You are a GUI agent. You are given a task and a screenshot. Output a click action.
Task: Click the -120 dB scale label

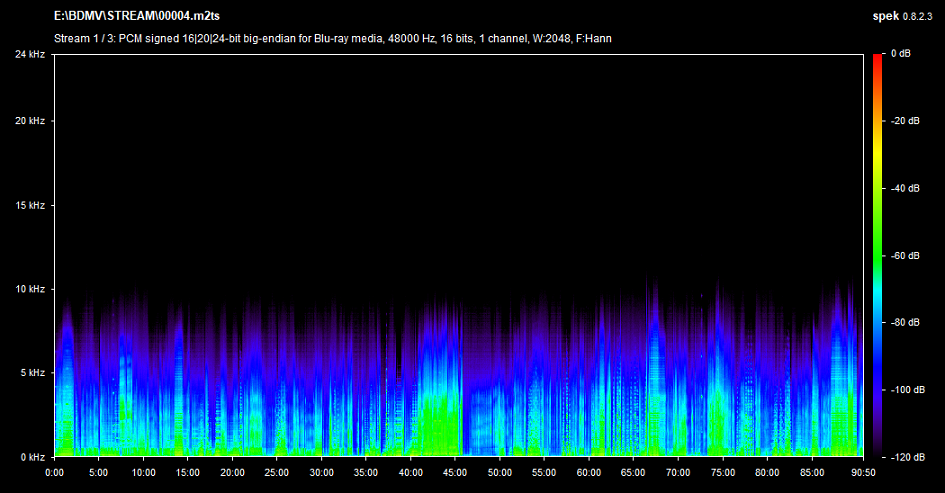pyautogui.click(x=907, y=457)
